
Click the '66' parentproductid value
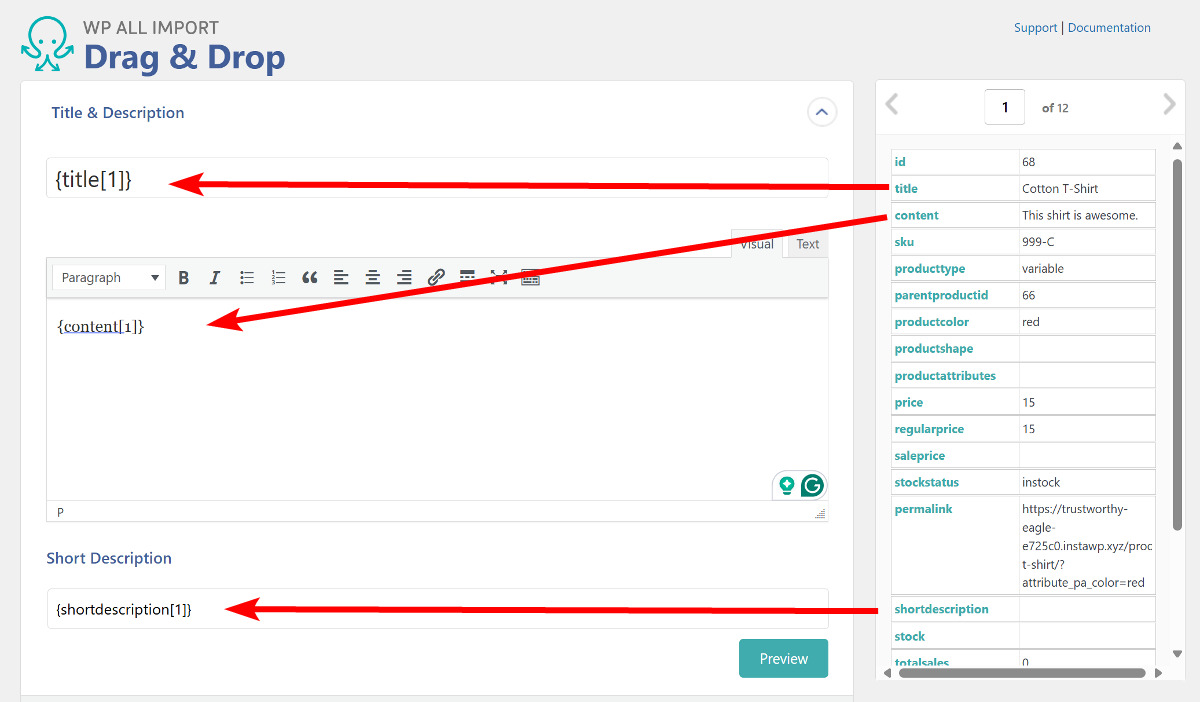point(1029,295)
